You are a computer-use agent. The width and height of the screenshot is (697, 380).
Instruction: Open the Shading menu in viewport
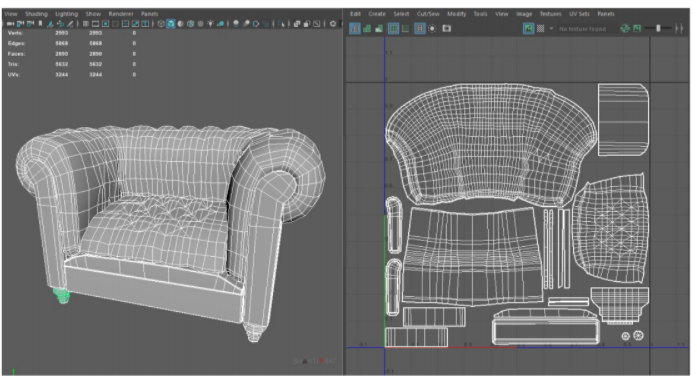[36, 14]
